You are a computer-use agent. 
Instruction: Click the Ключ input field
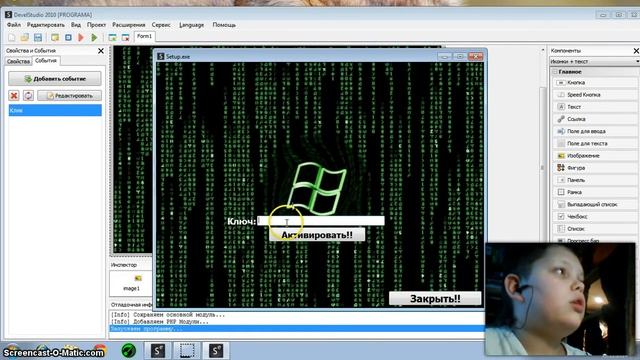click(x=321, y=221)
